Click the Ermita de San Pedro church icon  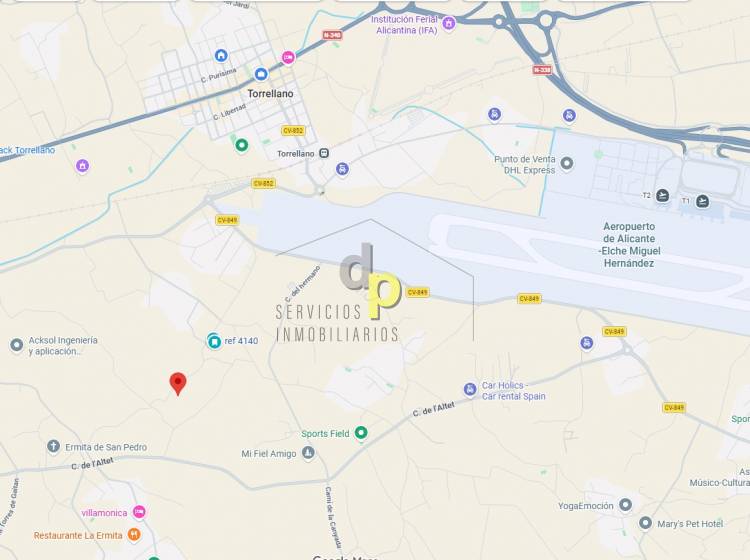pyautogui.click(x=53, y=447)
